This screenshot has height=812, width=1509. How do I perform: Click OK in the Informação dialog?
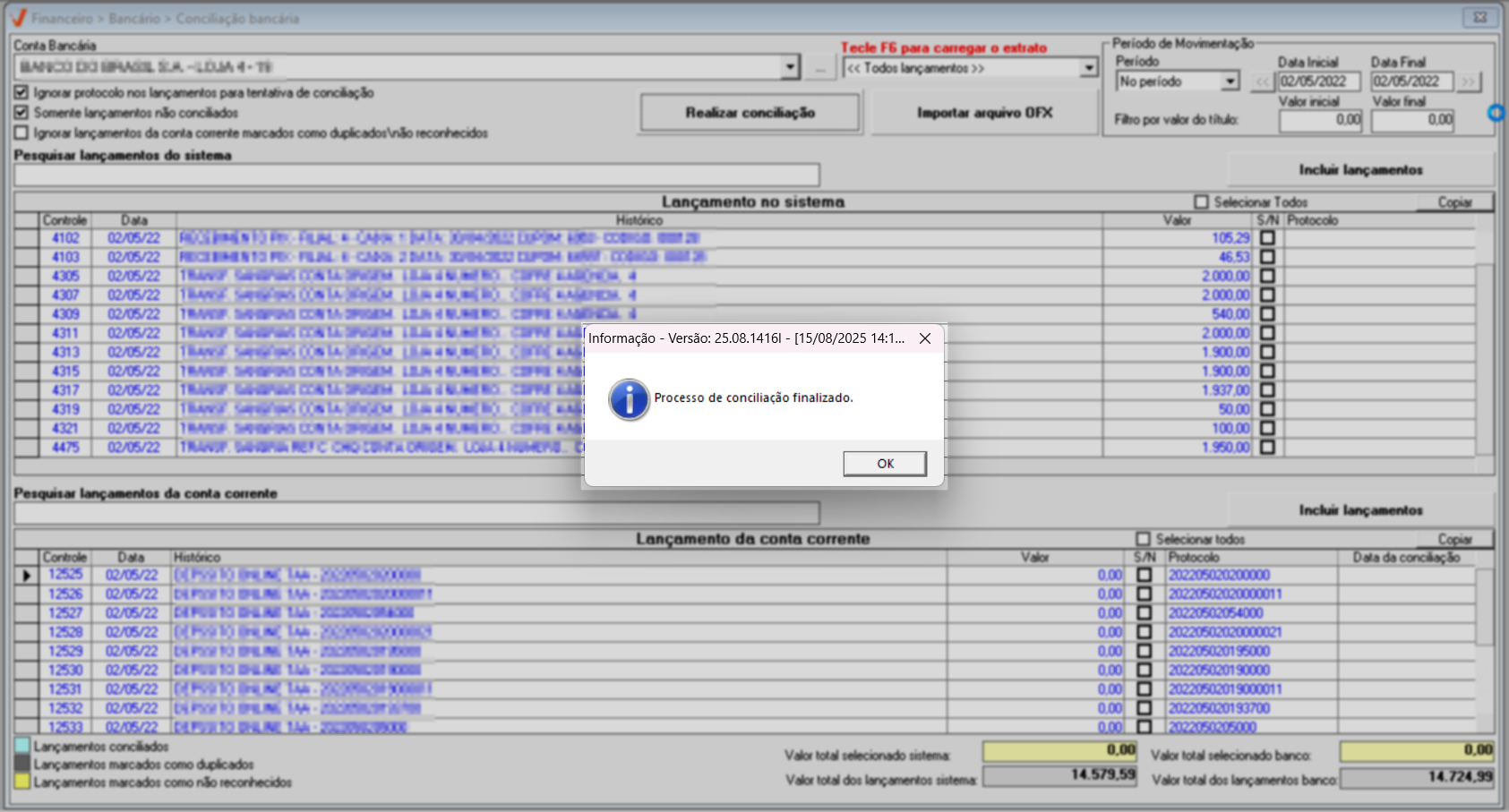pyautogui.click(x=885, y=463)
